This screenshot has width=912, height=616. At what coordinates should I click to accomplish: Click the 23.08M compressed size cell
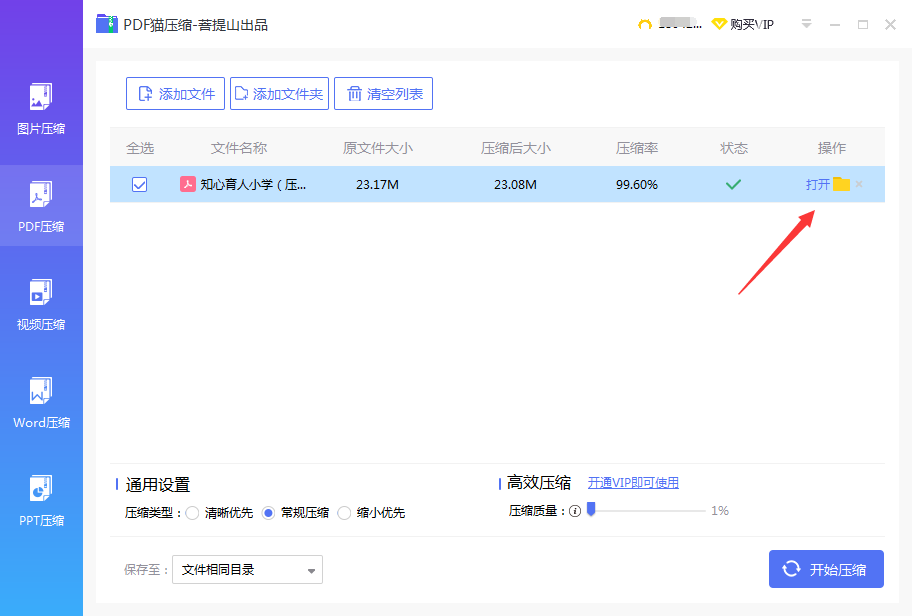[515, 184]
